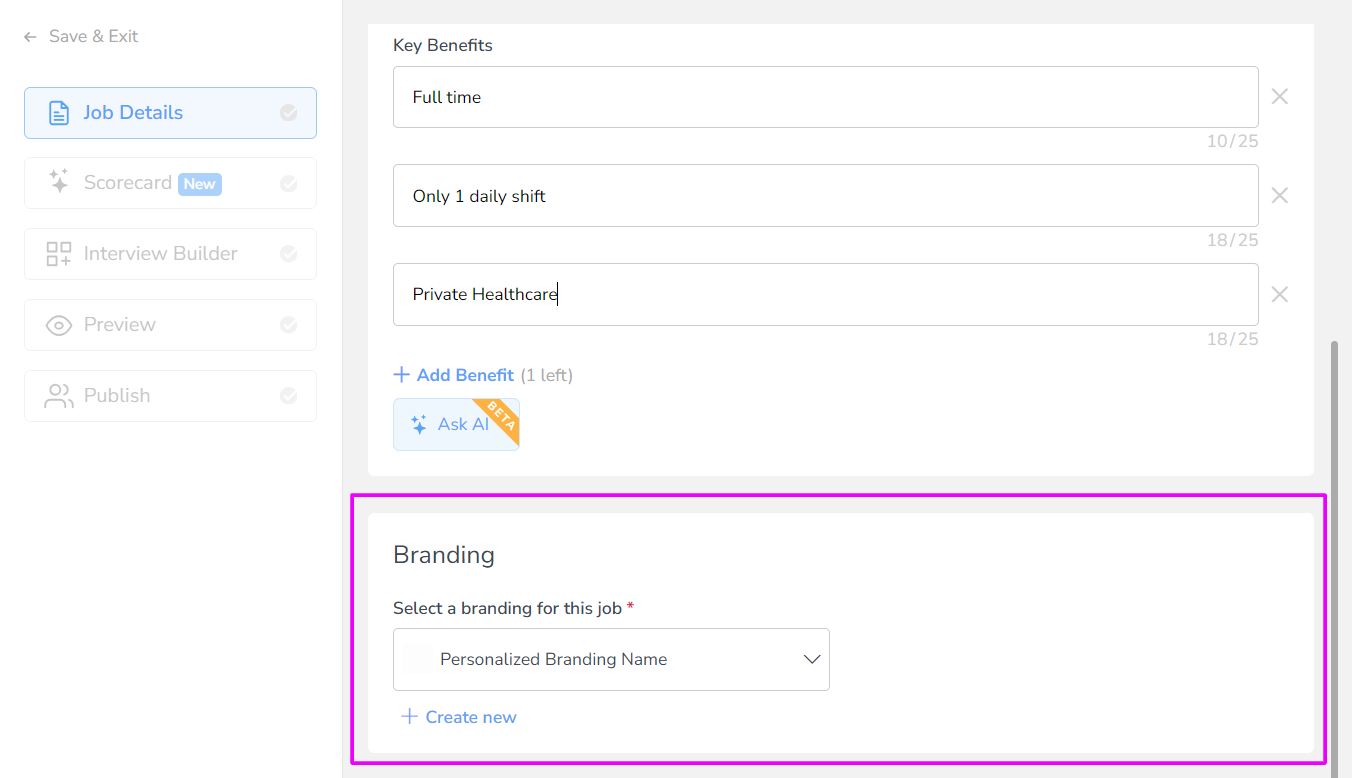1352x778 pixels.
Task: Click the Preview eye icon
Action: tap(59, 325)
